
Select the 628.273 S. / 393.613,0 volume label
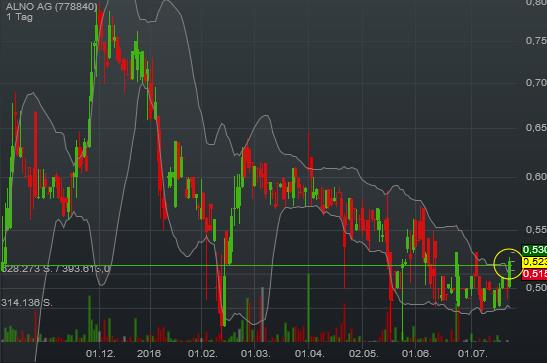(56, 269)
